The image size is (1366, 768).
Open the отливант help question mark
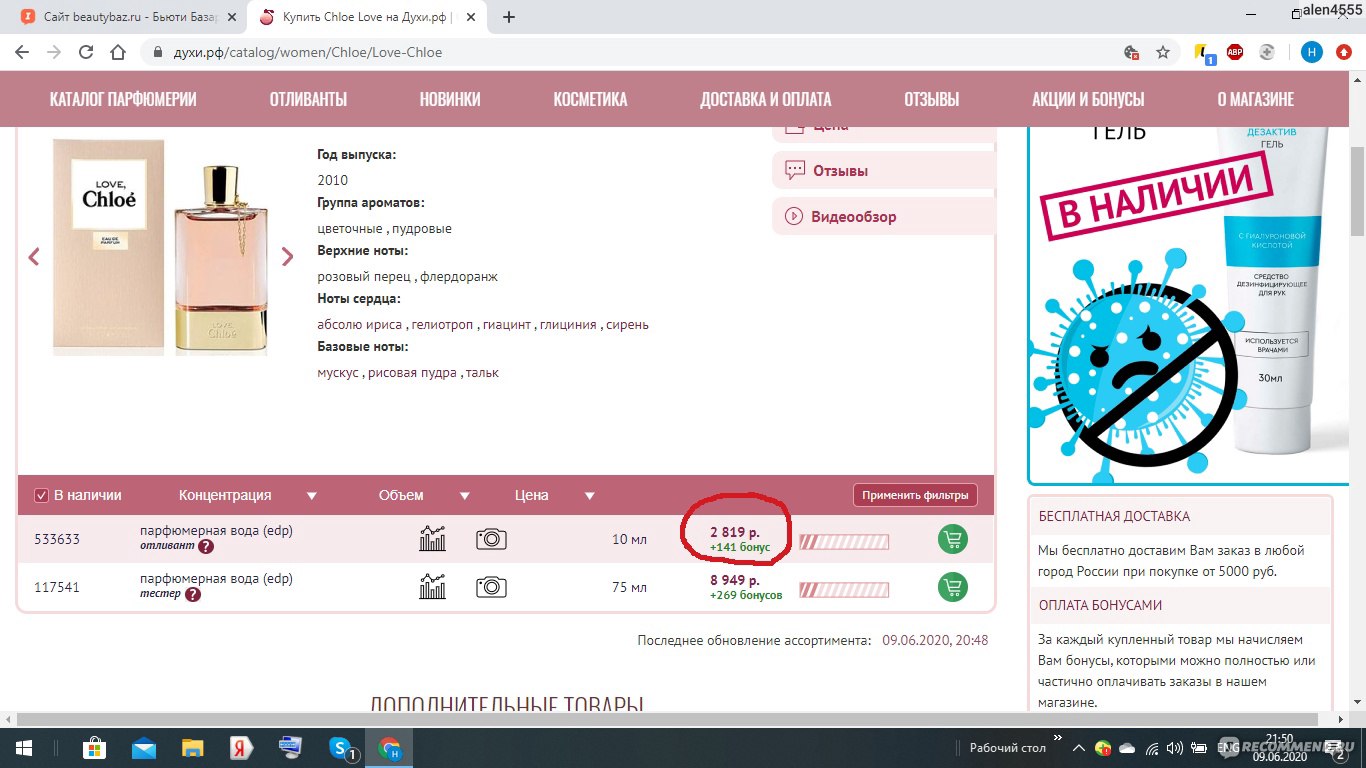coord(206,546)
